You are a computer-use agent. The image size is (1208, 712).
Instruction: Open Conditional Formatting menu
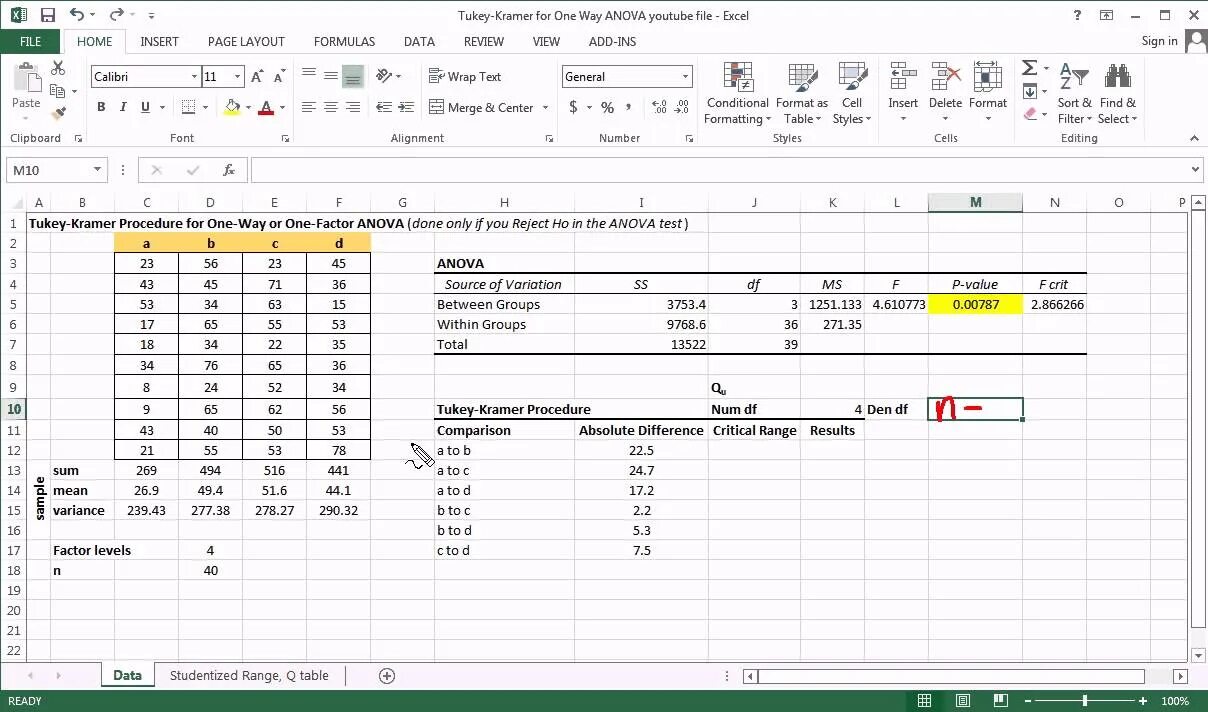[x=738, y=94]
